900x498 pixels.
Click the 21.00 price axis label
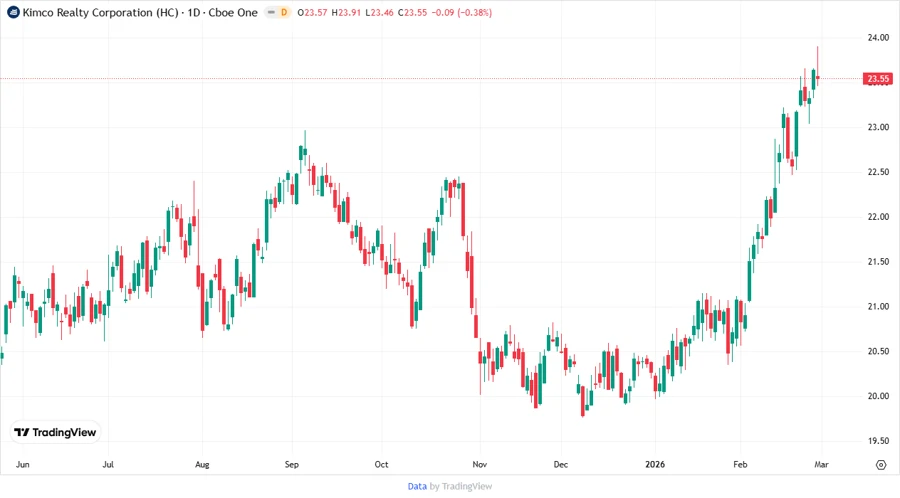pos(878,306)
